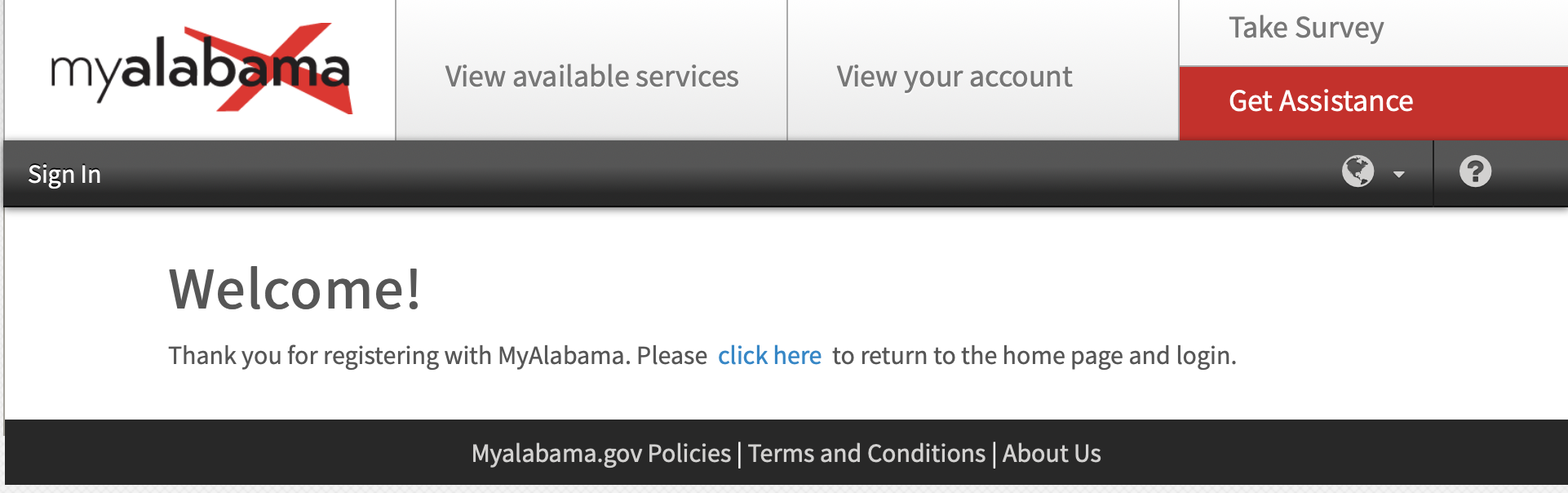This screenshot has width=1568, height=493.
Task: Open Myalabama.gov Policies footer link
Action: pos(600,453)
